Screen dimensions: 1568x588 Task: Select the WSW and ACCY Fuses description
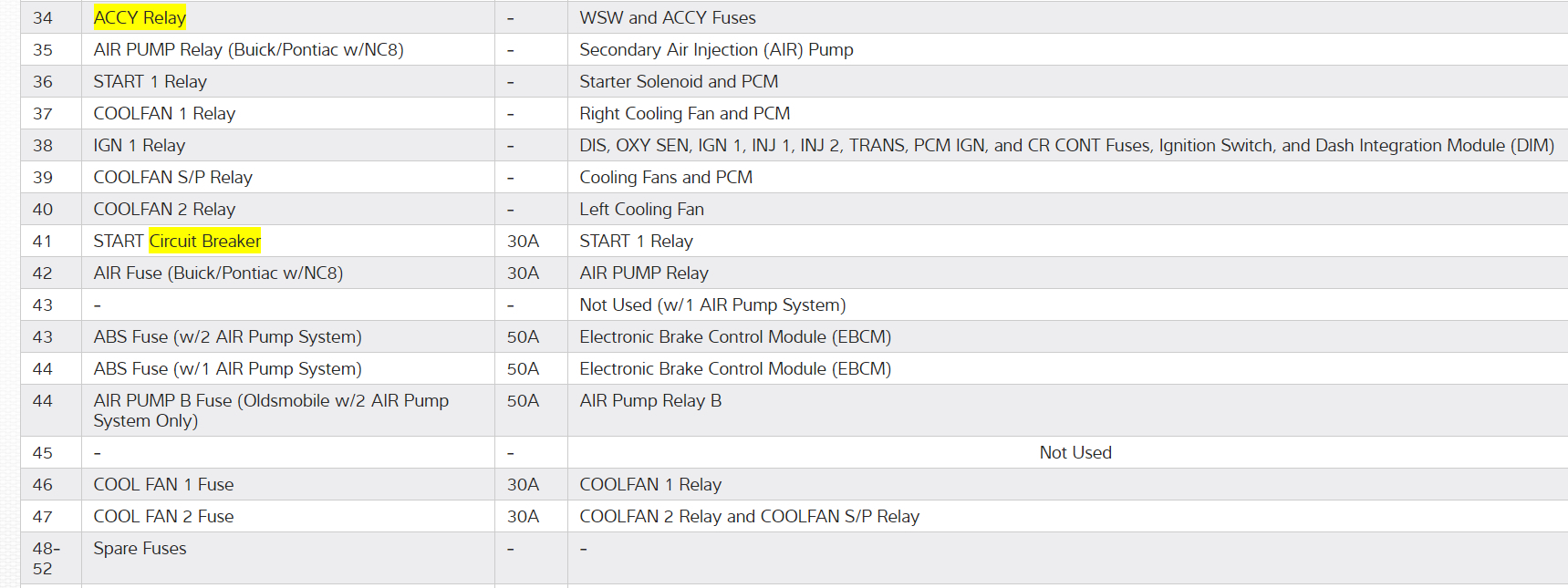pos(667,17)
